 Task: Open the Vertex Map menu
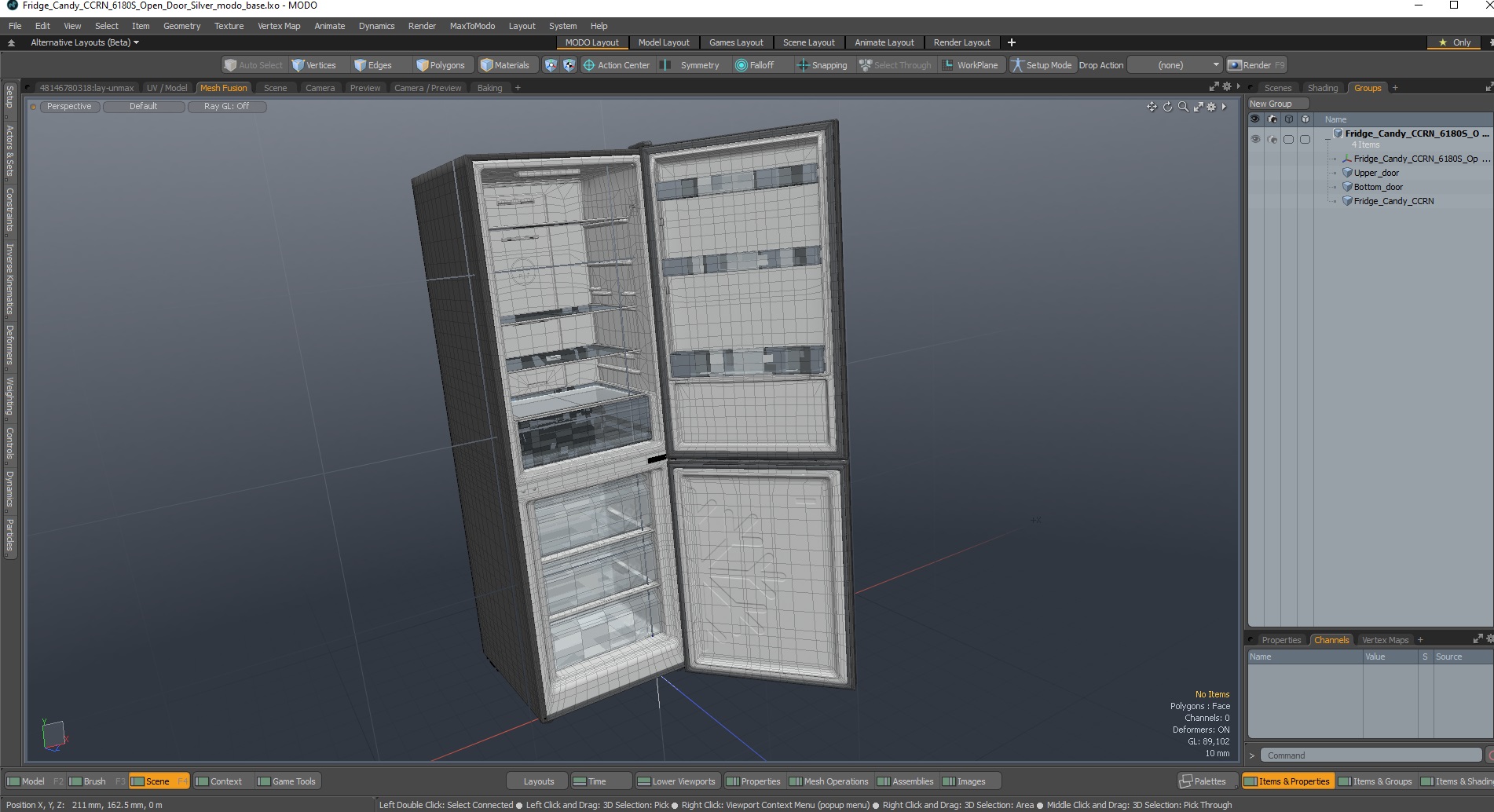pyautogui.click(x=279, y=26)
